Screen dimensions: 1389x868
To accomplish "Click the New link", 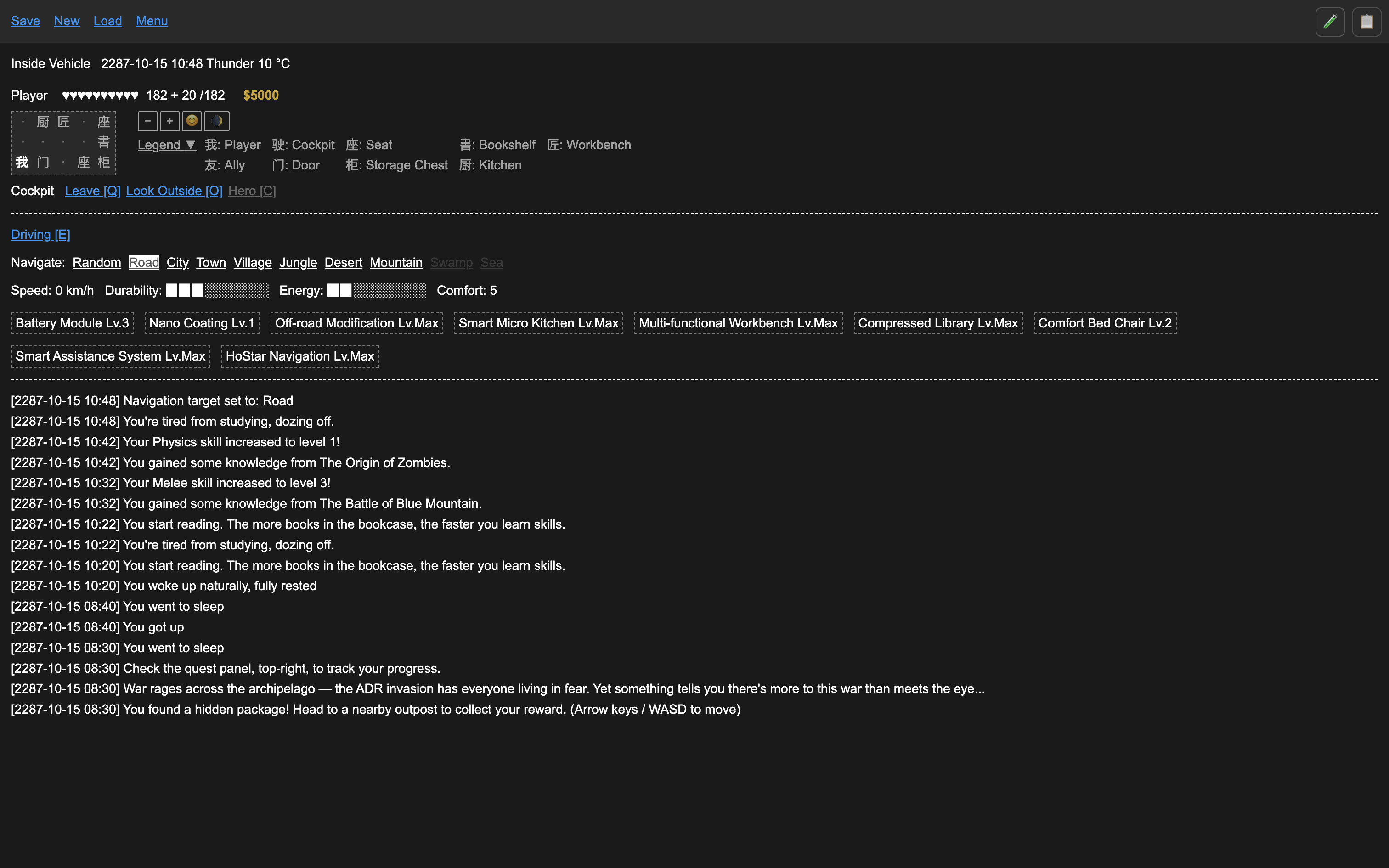I will (67, 21).
